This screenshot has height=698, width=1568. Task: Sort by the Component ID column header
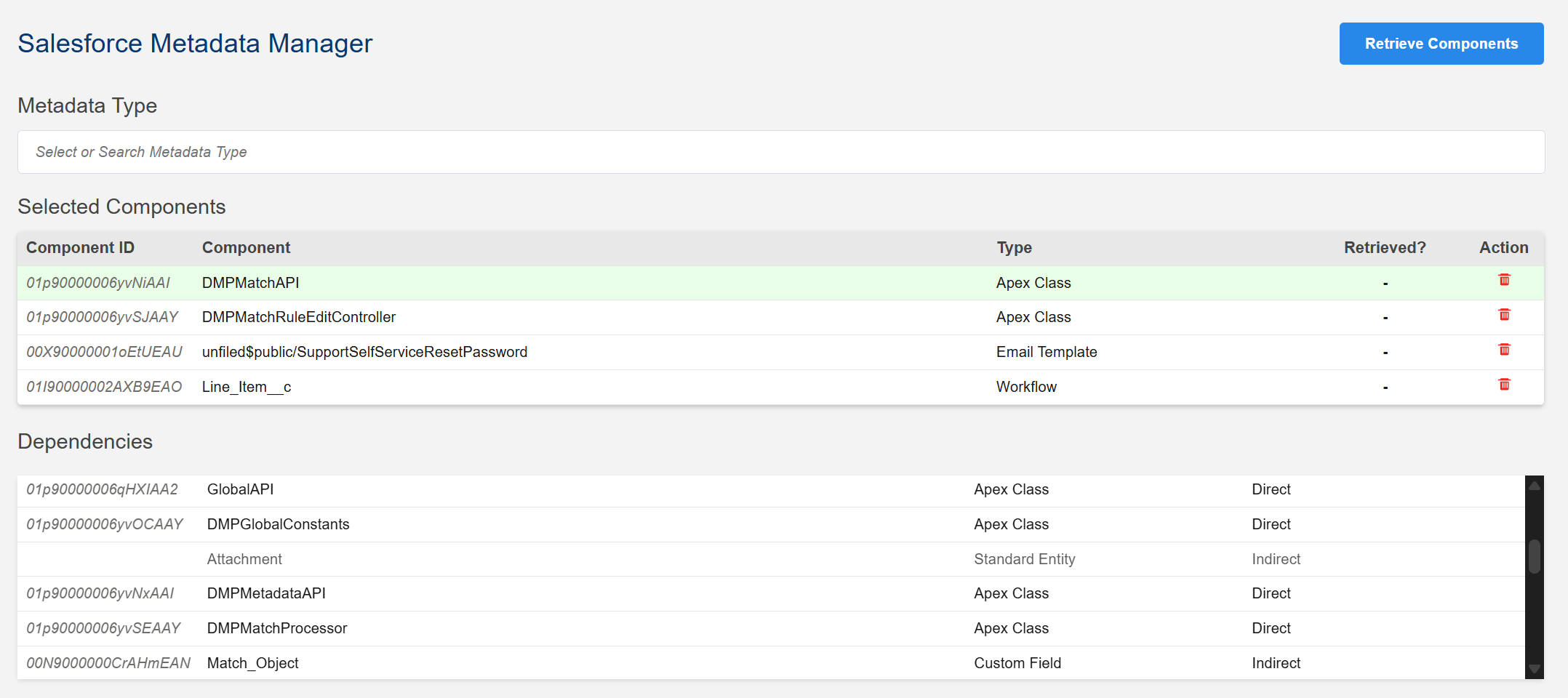pos(80,248)
